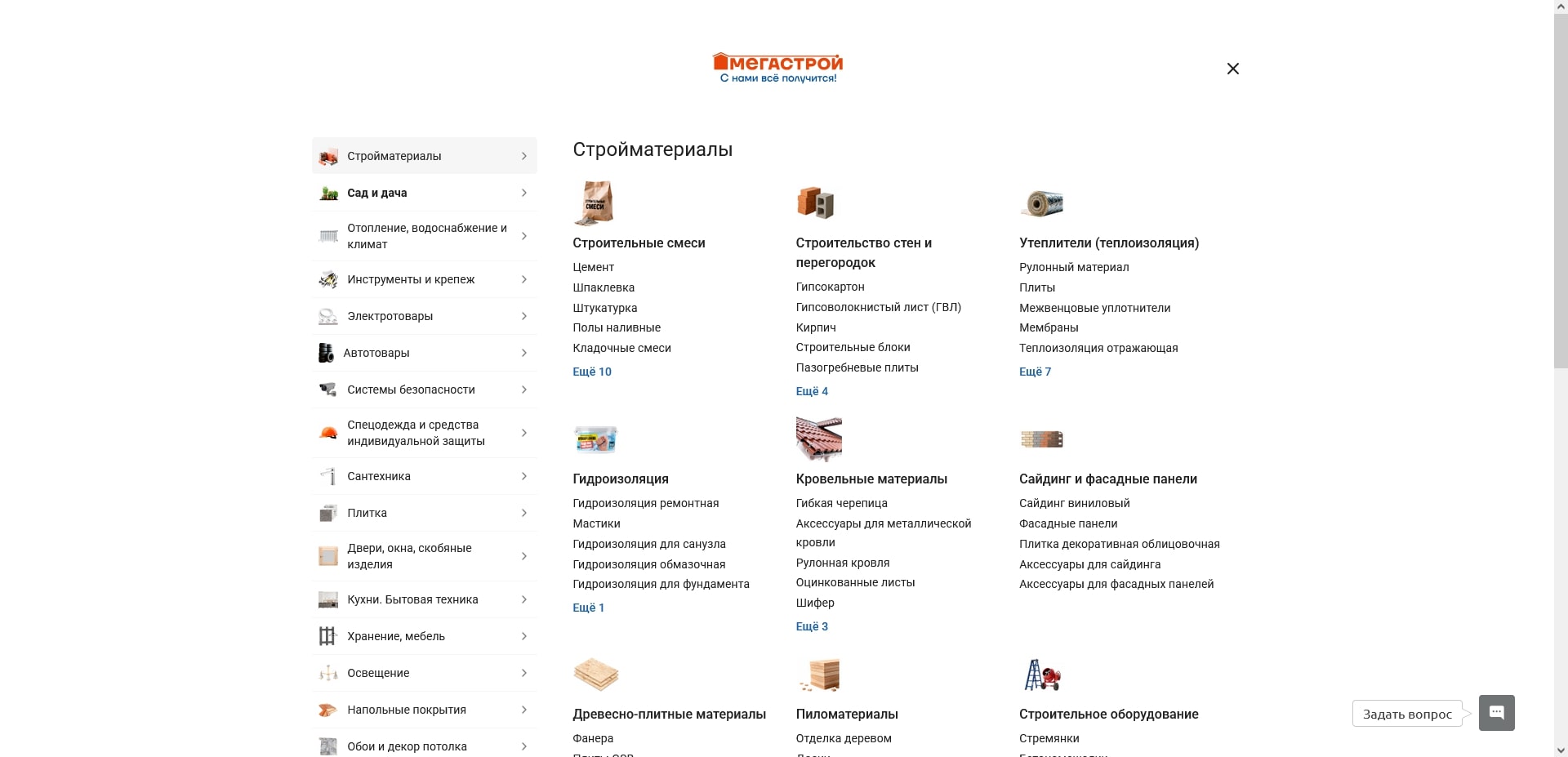Select the Стройматериалы category icon
Image resolution: width=1568 pixels, height=757 pixels.
(x=328, y=156)
